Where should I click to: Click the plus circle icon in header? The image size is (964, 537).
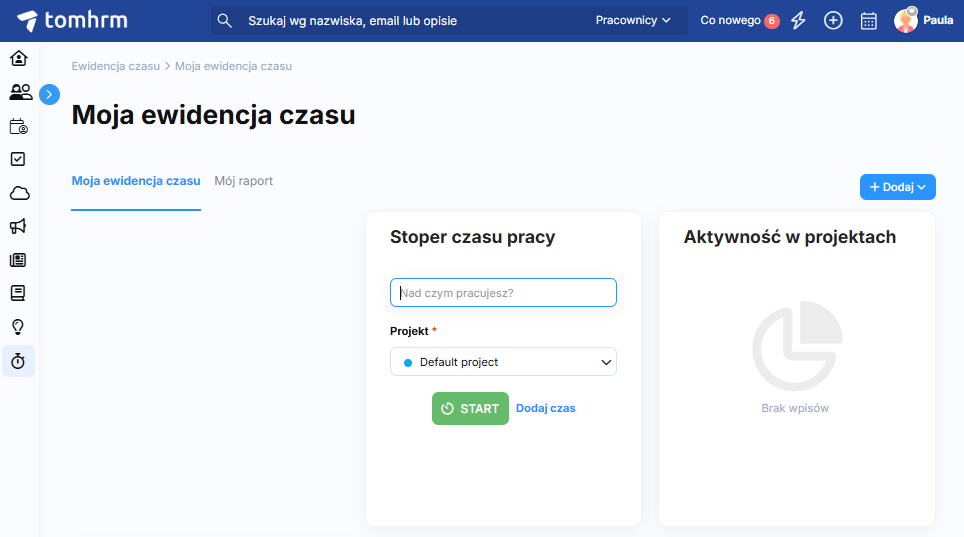click(x=833, y=20)
